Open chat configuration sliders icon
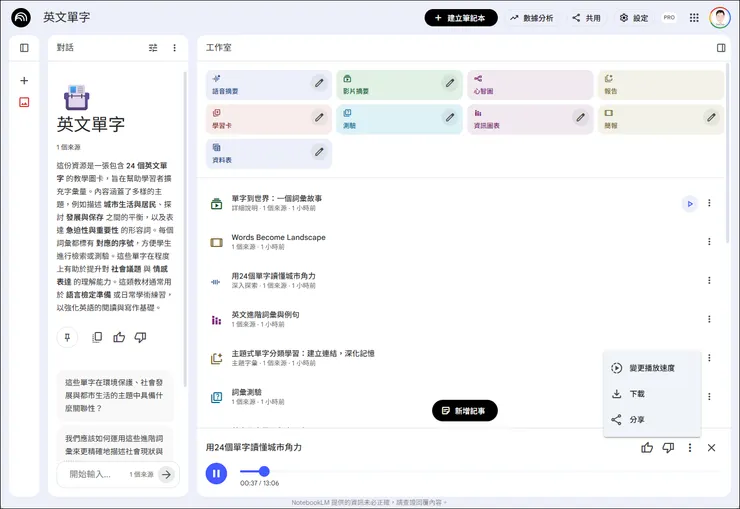Viewport: 740px width, 509px height. tap(153, 48)
